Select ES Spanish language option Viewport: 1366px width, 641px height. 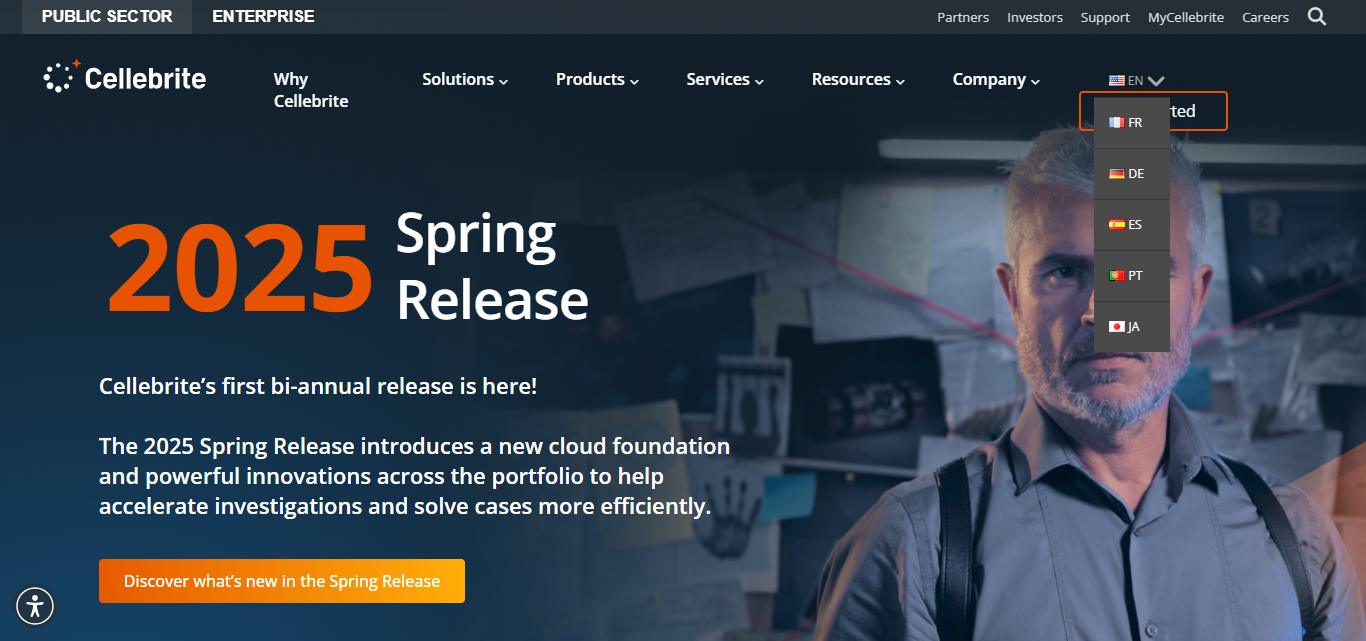[x=1132, y=225]
